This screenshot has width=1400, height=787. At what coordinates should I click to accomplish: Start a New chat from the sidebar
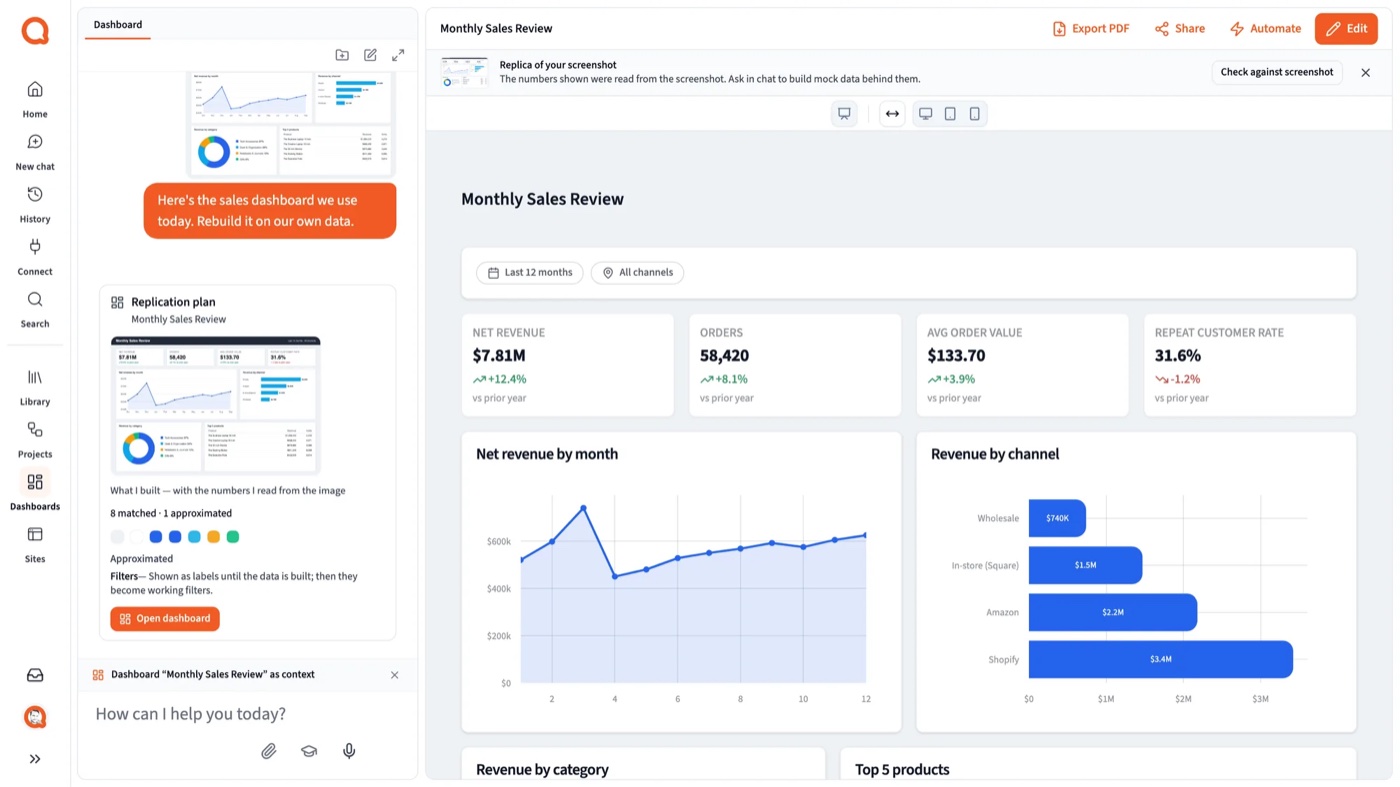coord(35,152)
